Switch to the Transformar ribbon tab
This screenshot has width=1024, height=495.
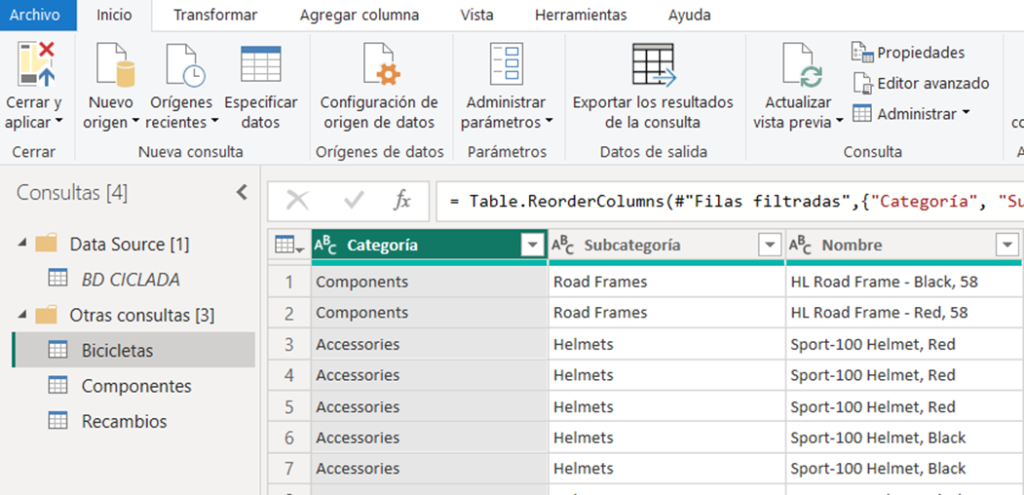point(215,15)
